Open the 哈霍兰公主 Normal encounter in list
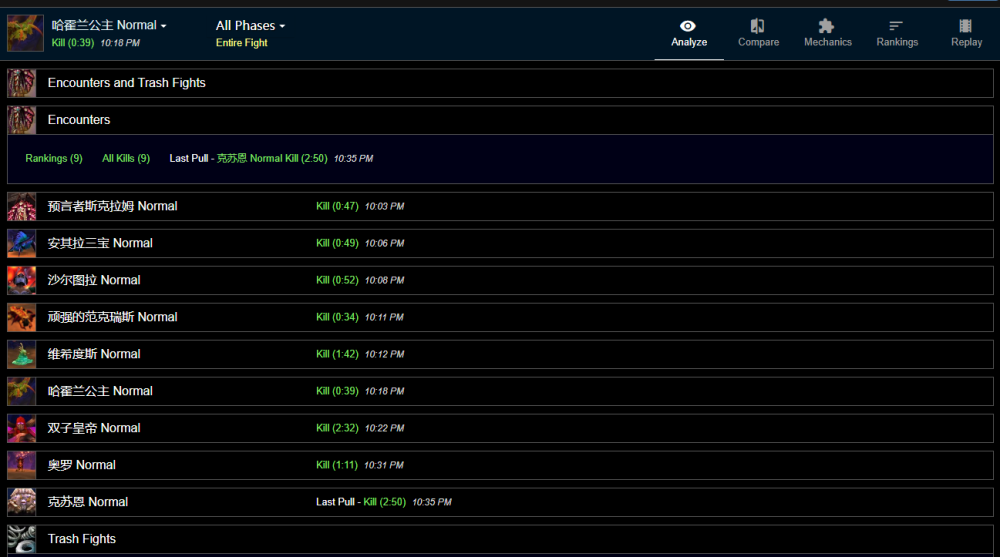The width and height of the screenshot is (1000, 557). coord(100,391)
